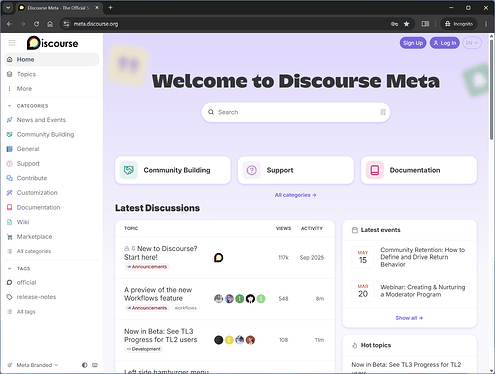Image resolution: width=495 pixels, height=374 pixels.
Task: Click the browser home icon
Action: coord(50,24)
